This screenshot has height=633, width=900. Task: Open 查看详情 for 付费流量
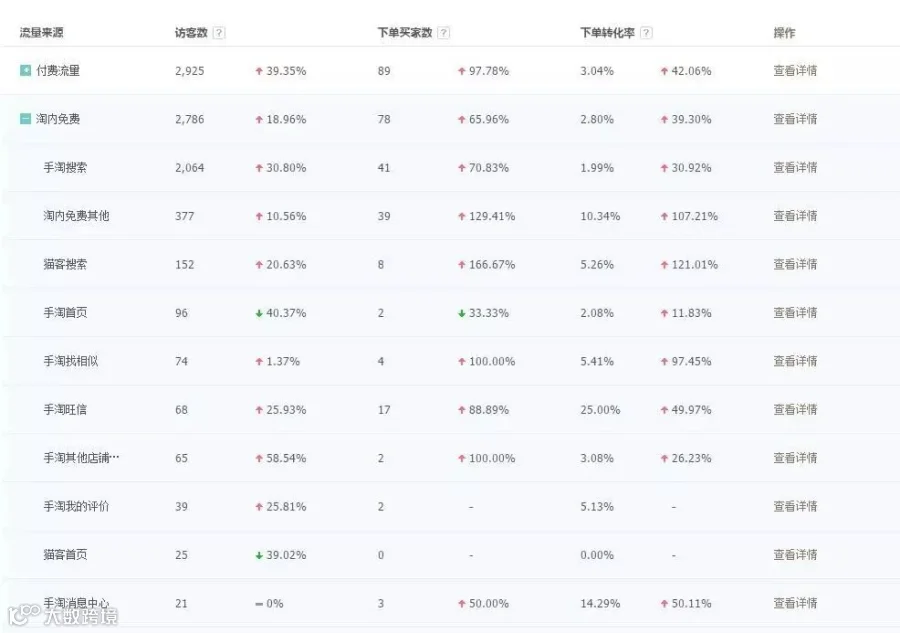click(795, 71)
